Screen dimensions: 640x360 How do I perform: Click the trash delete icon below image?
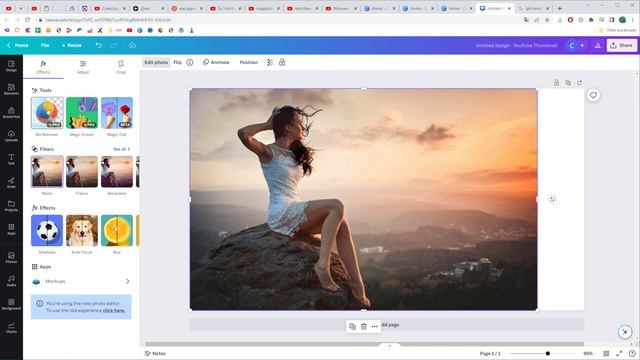(x=364, y=327)
